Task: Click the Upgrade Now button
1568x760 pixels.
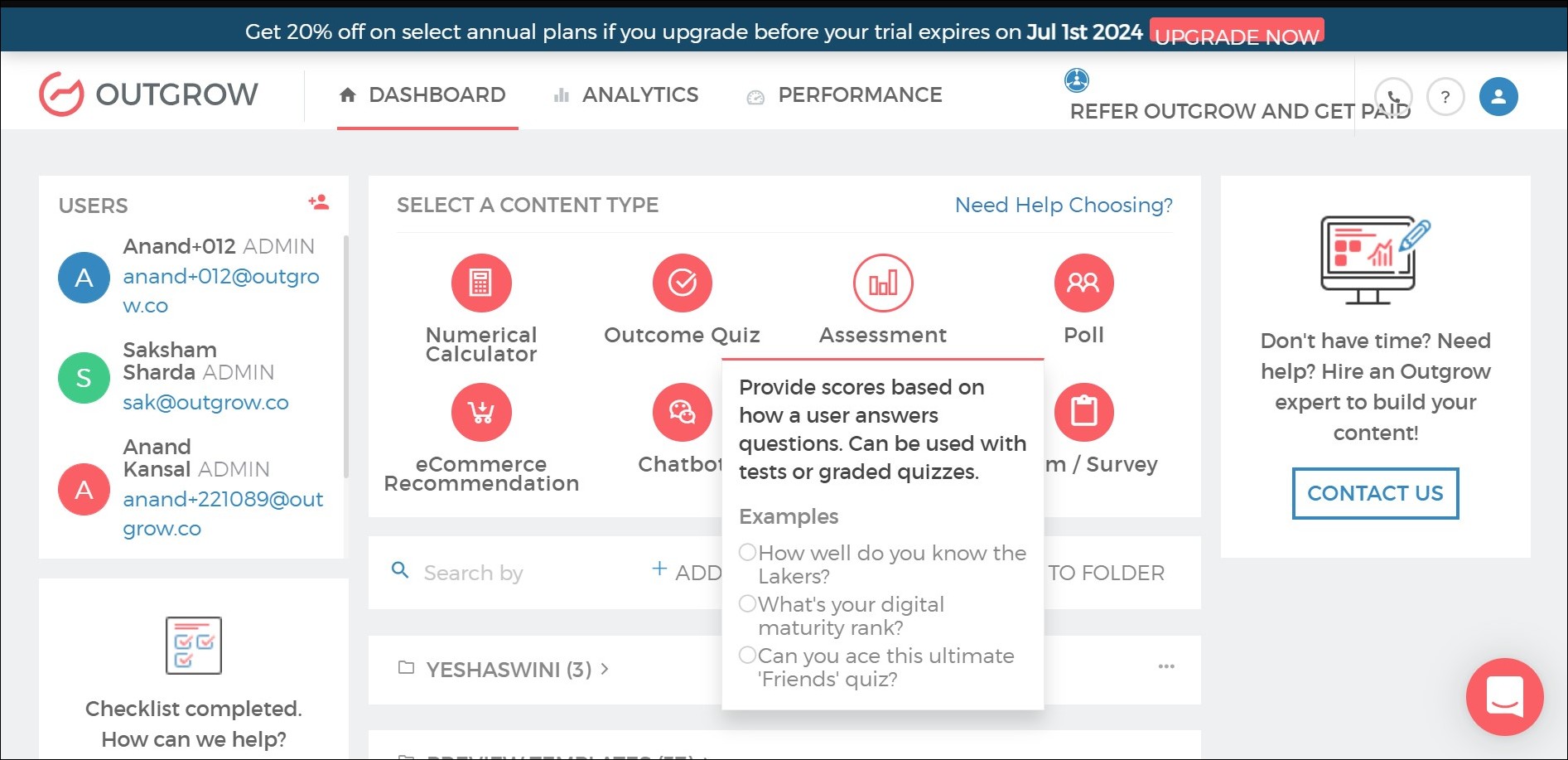Action: click(x=1237, y=34)
